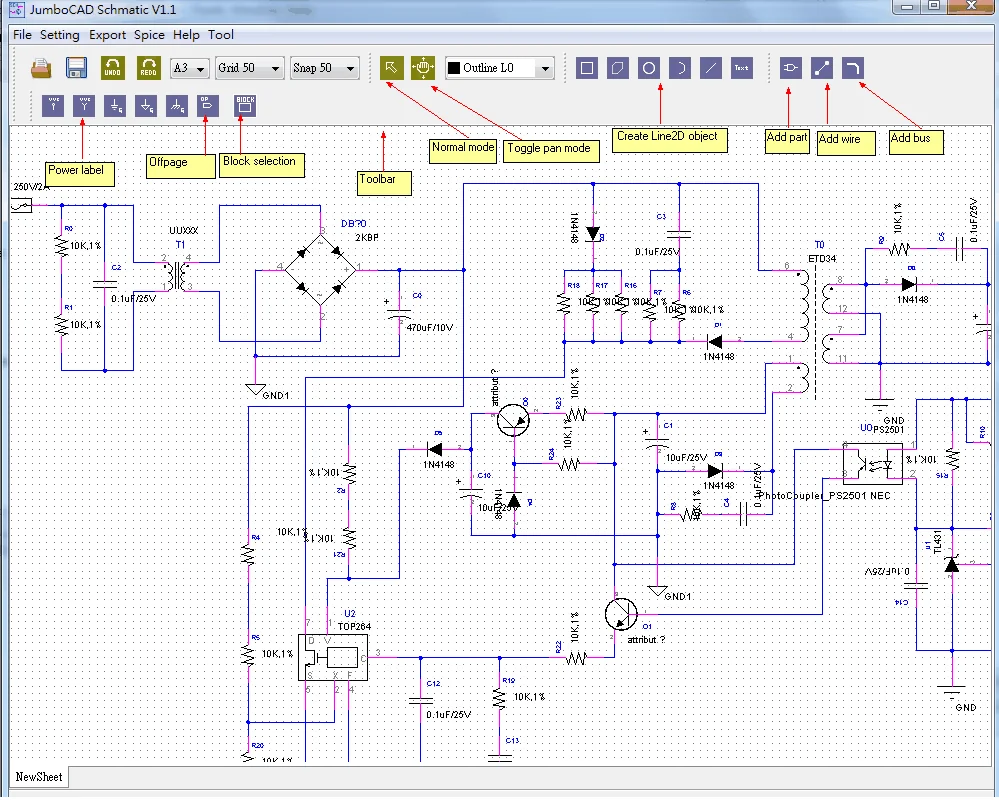Click the Undo button
999x800 pixels.
pos(113,67)
